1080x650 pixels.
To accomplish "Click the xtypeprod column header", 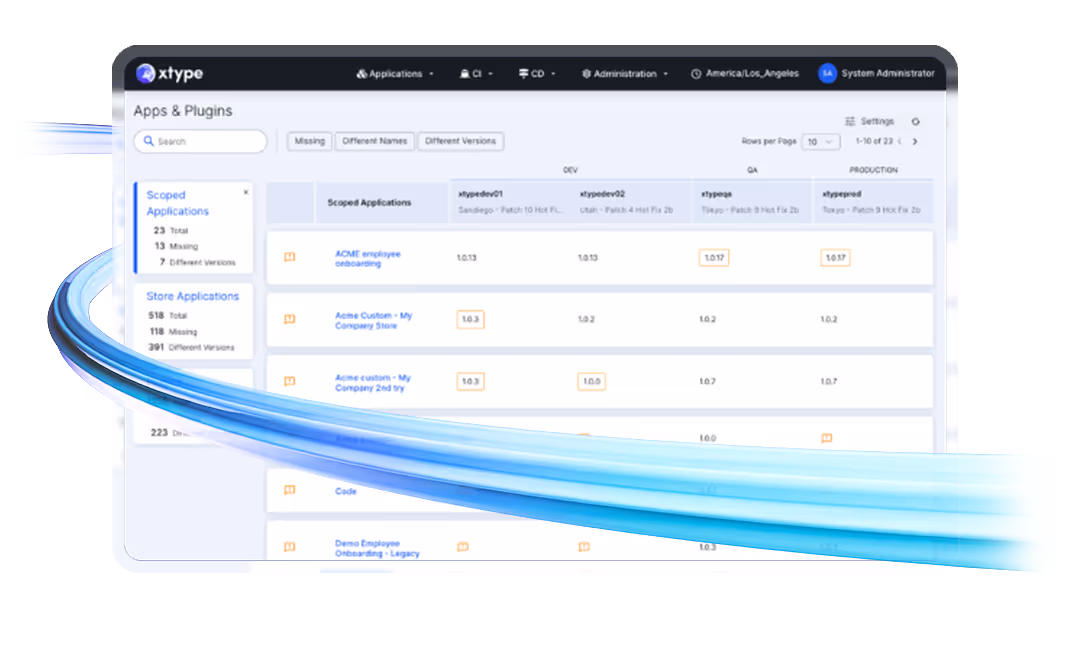I will coord(872,202).
